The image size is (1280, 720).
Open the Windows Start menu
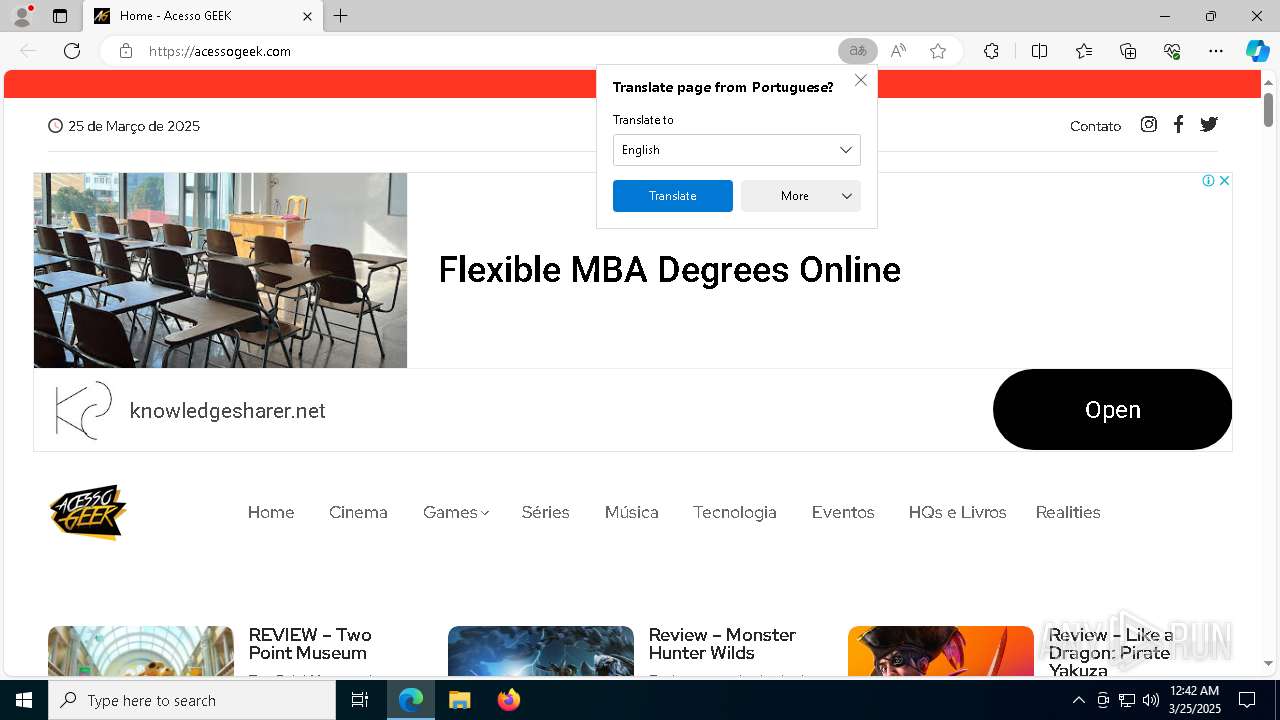24,700
